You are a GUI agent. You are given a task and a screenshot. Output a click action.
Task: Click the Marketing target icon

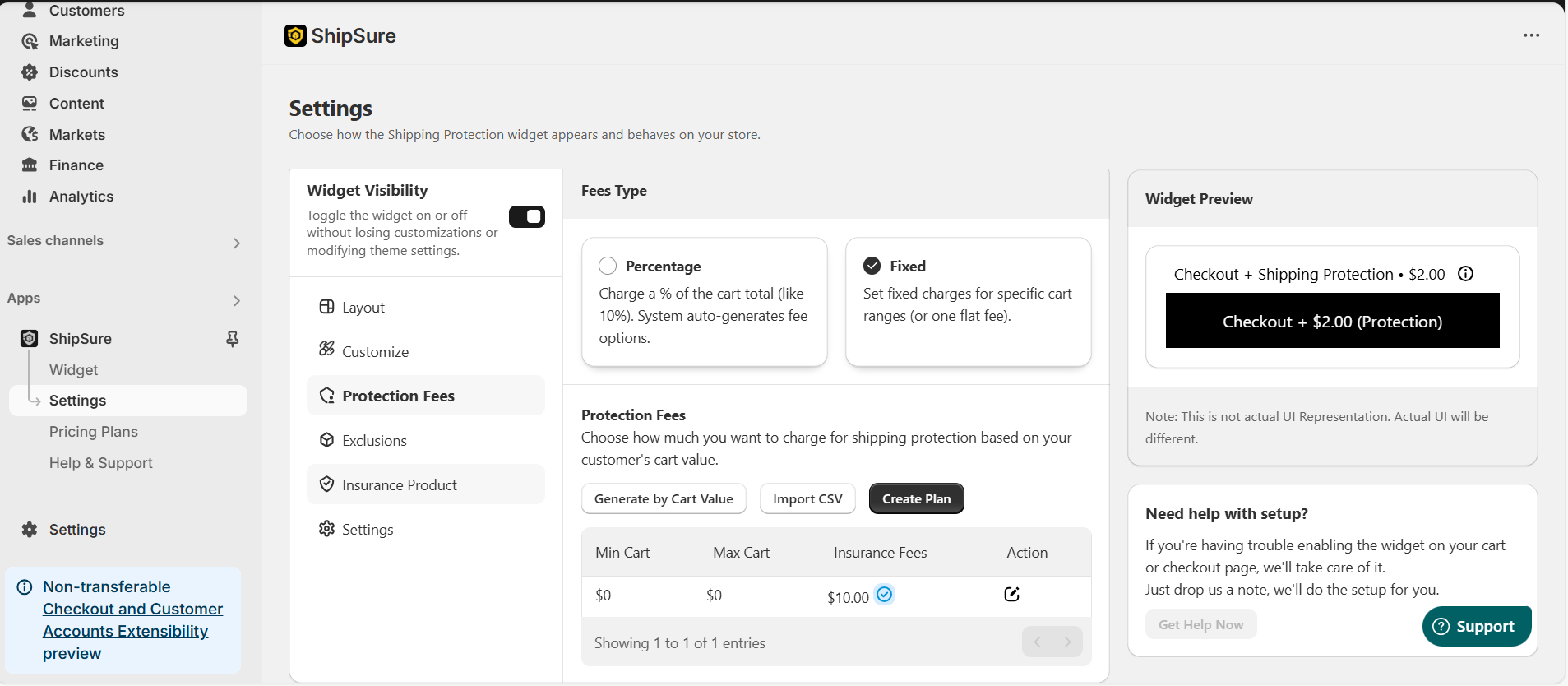pos(30,41)
